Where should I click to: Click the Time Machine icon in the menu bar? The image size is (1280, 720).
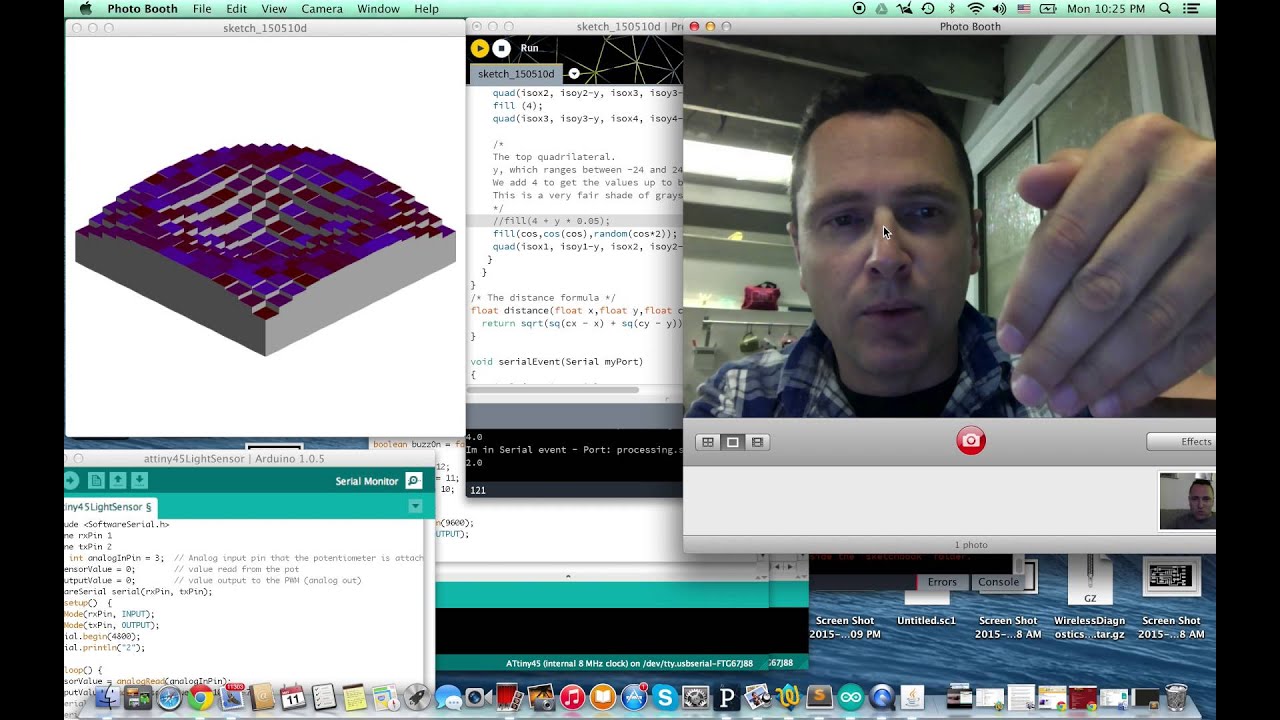coord(927,9)
